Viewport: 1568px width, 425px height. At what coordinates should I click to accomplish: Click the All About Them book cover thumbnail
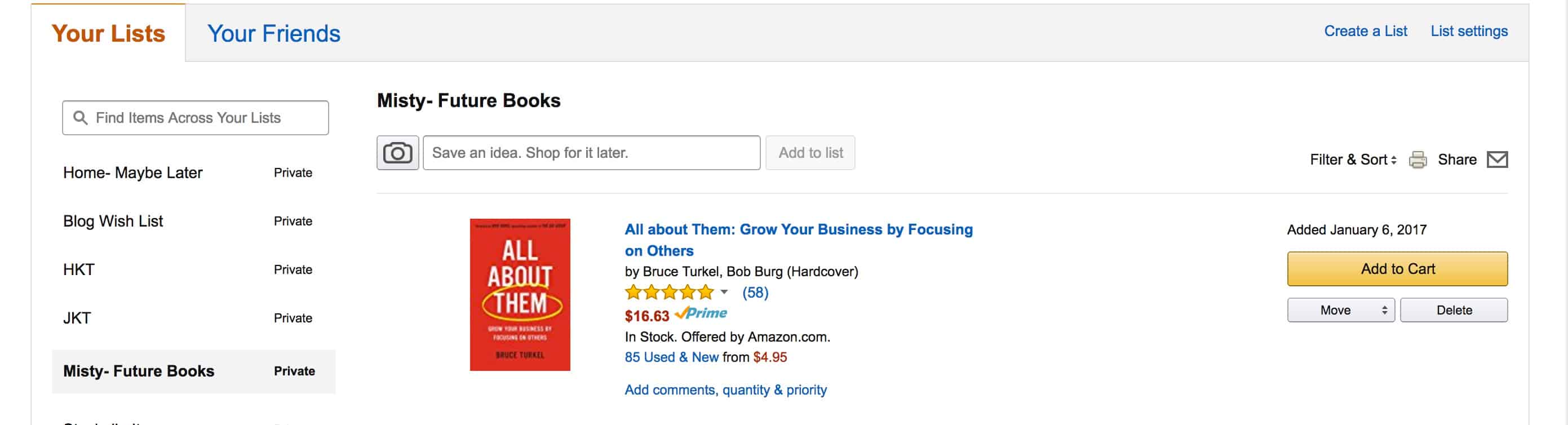pyautogui.click(x=520, y=295)
